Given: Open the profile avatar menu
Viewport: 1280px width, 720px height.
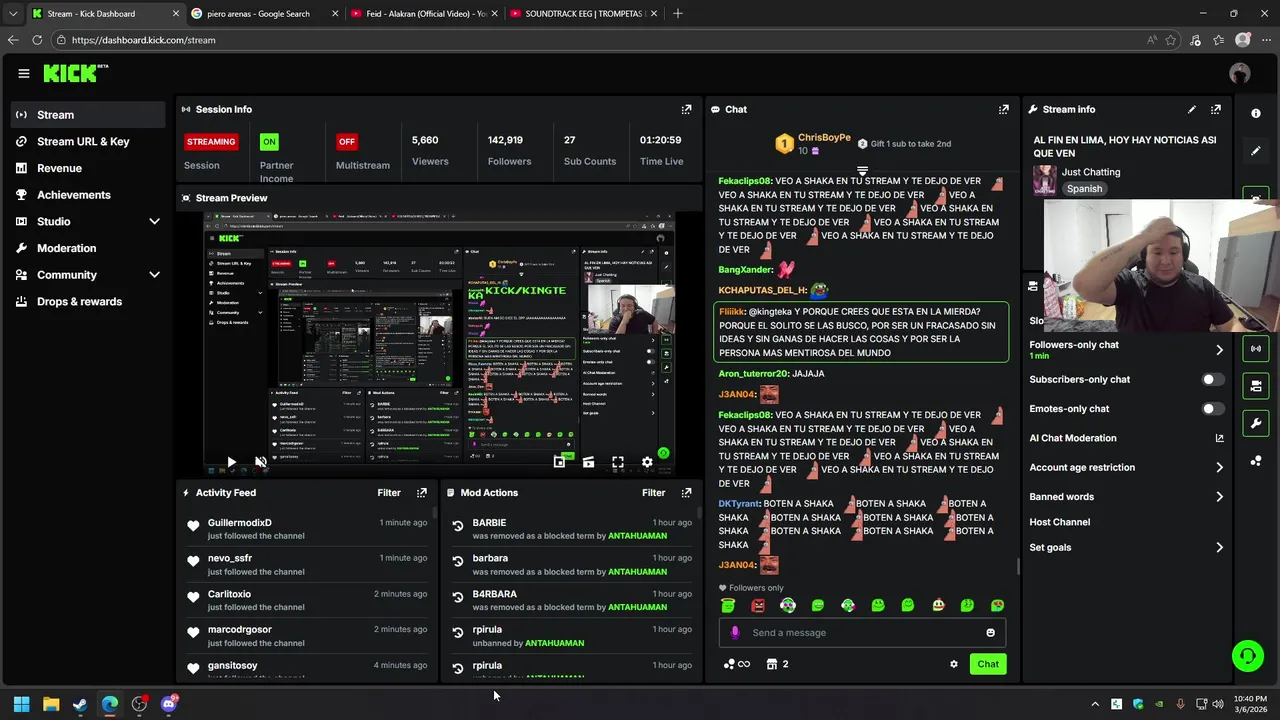Looking at the screenshot, I should [1240, 73].
